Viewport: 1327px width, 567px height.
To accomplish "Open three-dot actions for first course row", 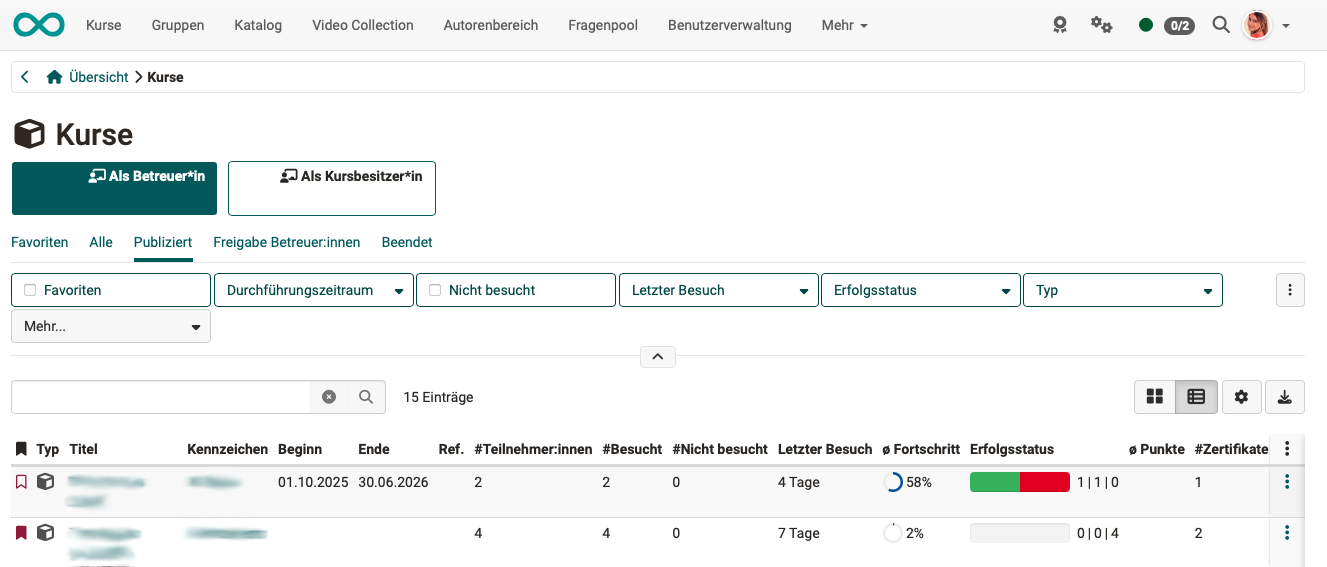I will click(x=1287, y=482).
